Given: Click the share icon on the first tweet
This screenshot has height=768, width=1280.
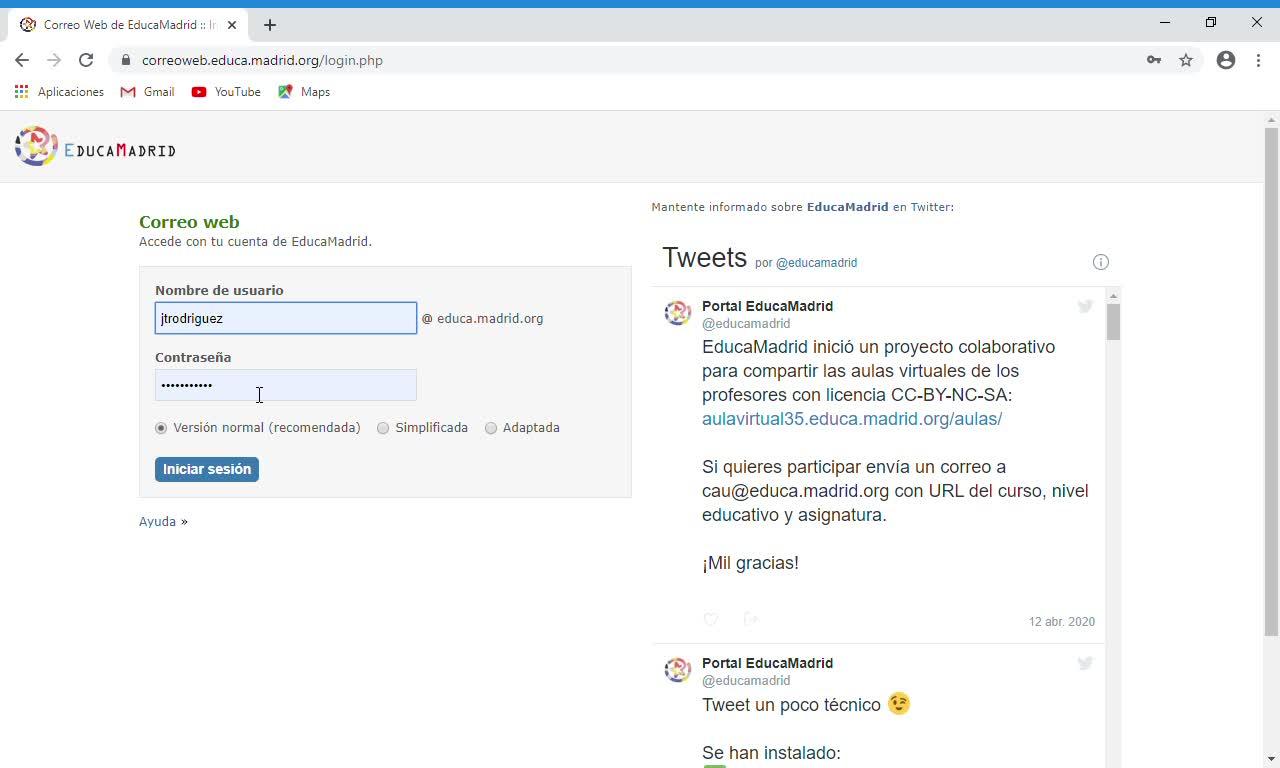Looking at the screenshot, I should (751, 620).
